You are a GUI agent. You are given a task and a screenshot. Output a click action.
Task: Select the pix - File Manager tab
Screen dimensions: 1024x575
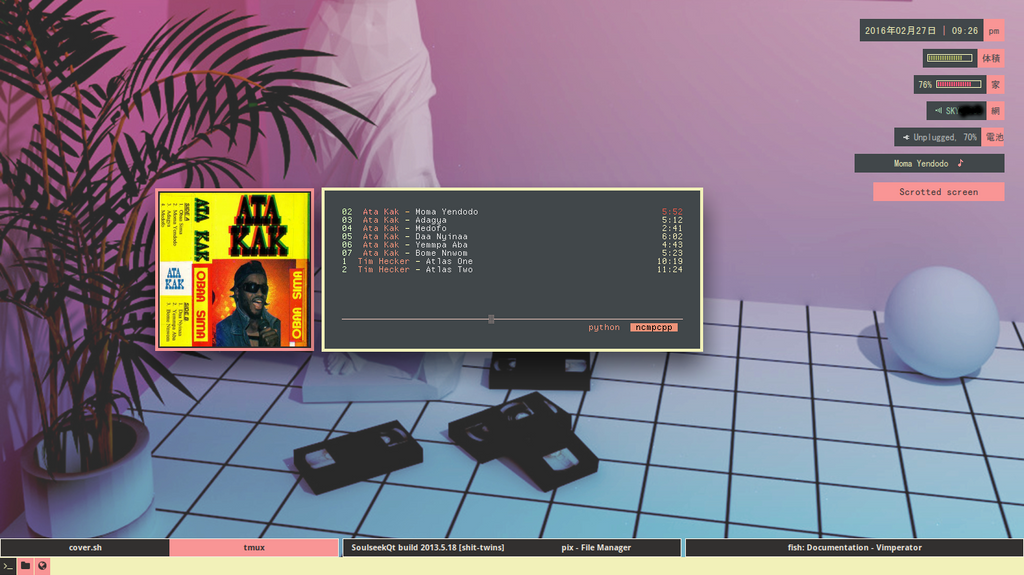pyautogui.click(x=596, y=548)
